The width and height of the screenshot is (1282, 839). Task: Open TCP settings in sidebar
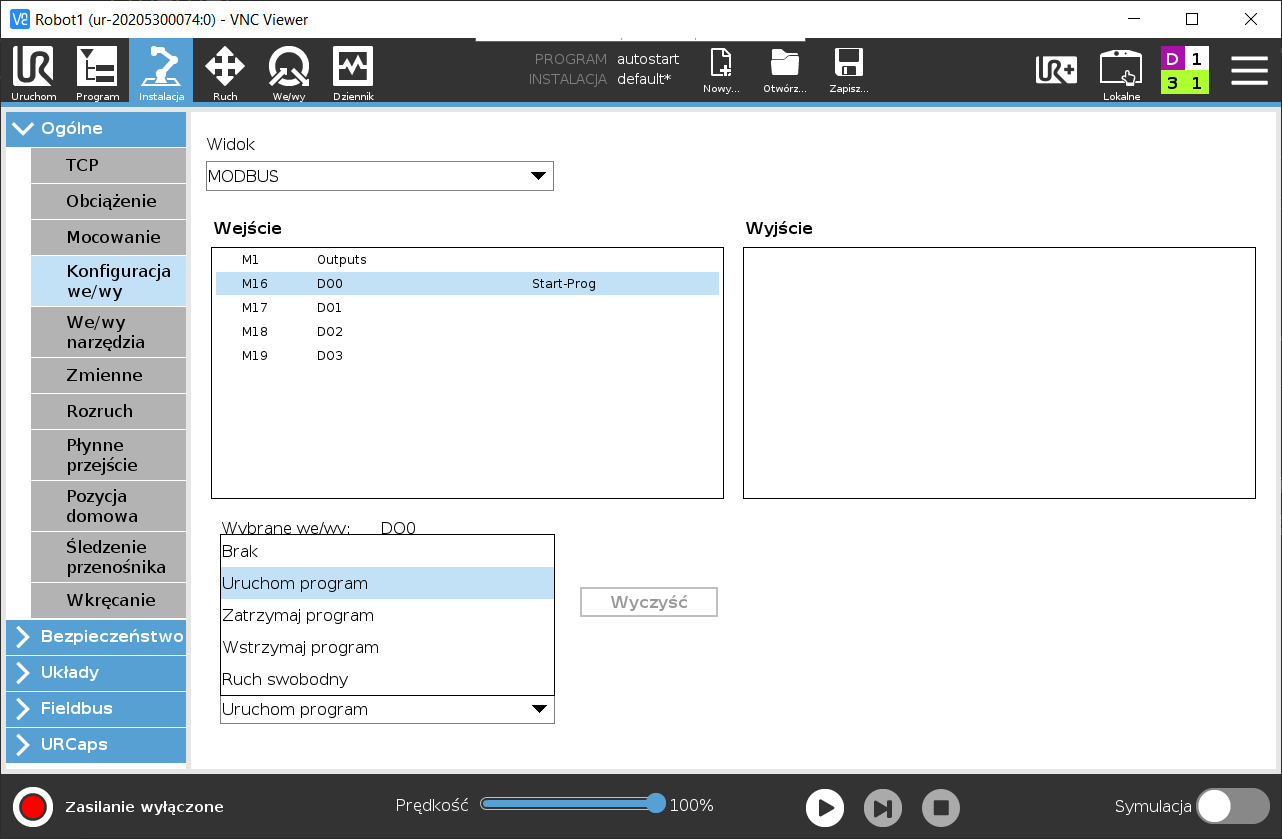(x=108, y=165)
